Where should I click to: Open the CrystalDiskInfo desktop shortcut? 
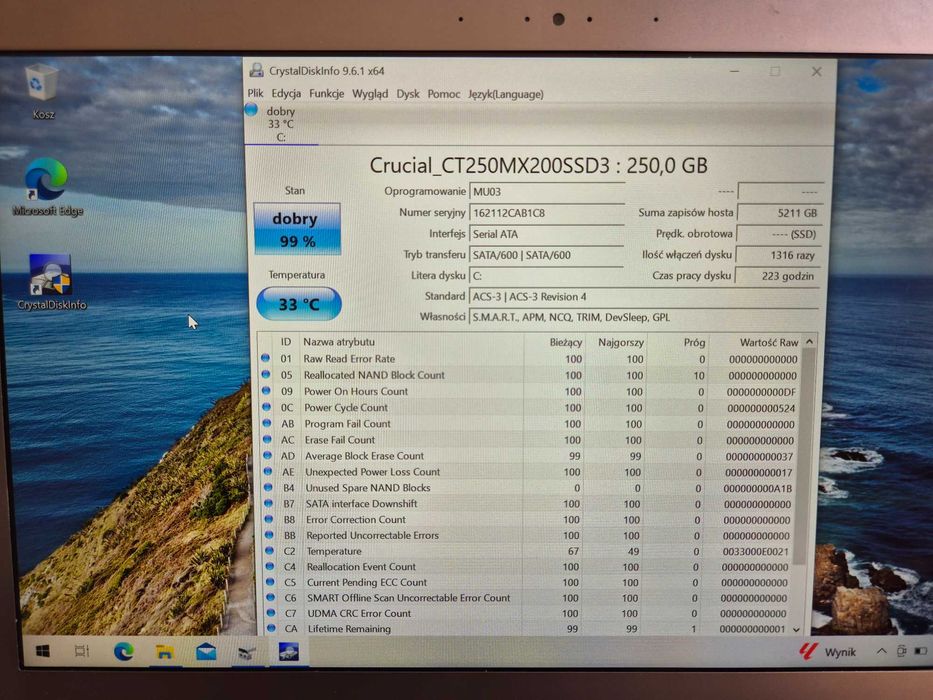(51, 282)
